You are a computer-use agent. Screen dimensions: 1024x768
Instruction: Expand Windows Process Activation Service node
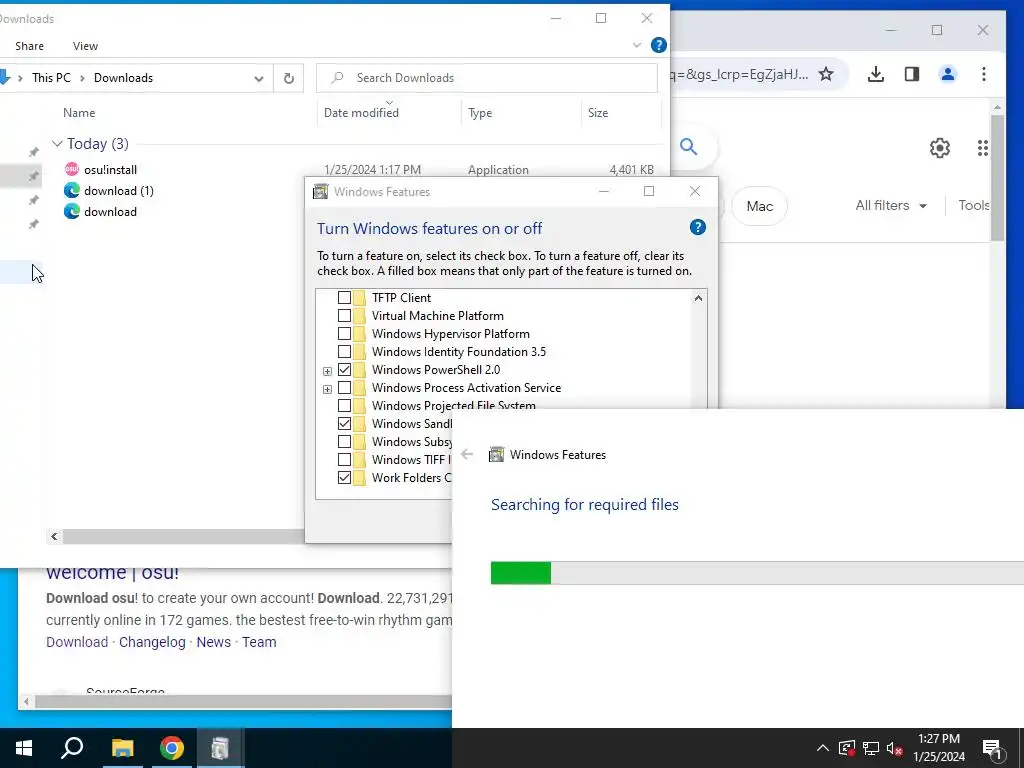click(327, 389)
